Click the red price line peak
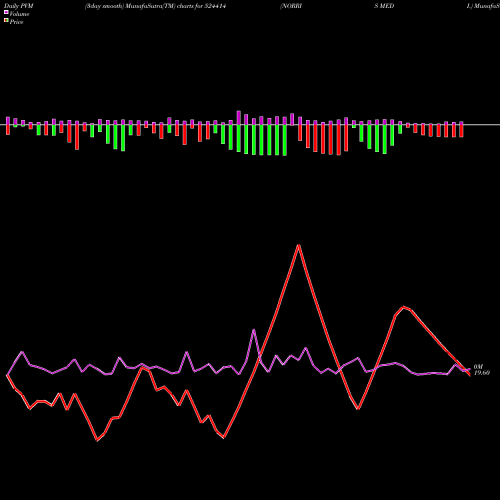Screen dimensions: 500x500 tap(299, 246)
